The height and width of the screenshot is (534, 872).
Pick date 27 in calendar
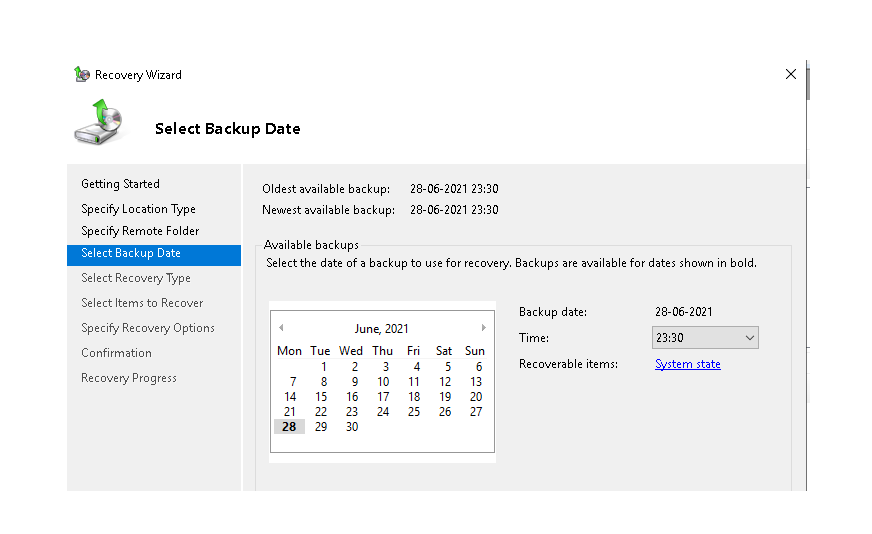[476, 412]
